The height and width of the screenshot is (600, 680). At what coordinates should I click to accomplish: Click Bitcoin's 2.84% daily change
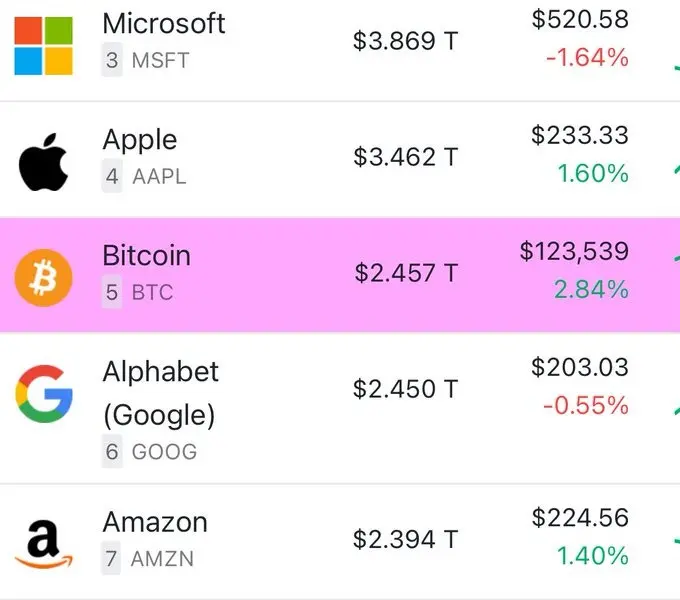591,289
